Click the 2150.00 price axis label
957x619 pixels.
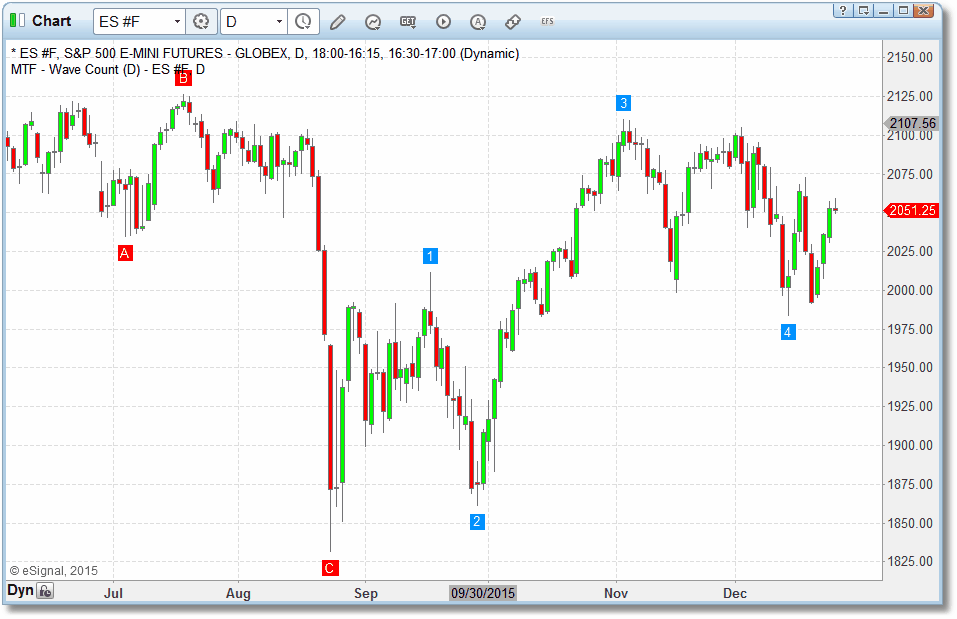(x=910, y=57)
